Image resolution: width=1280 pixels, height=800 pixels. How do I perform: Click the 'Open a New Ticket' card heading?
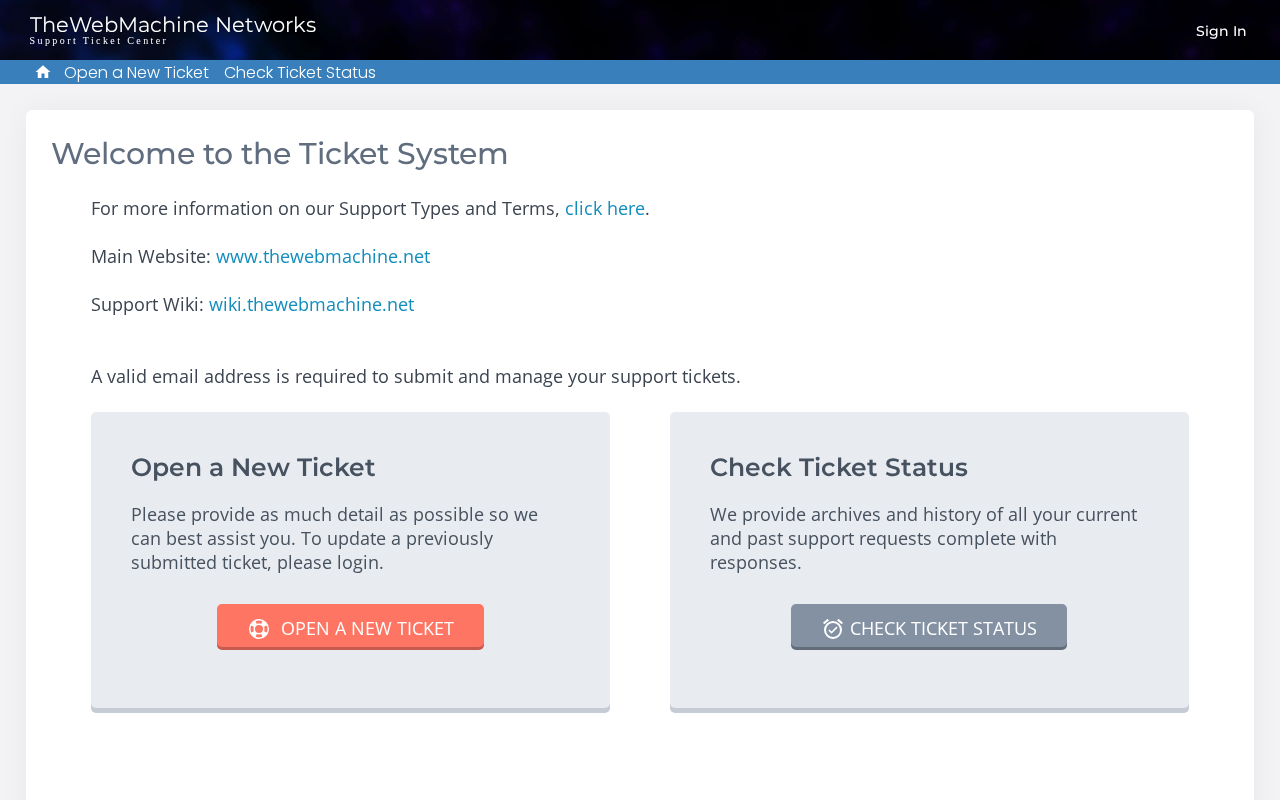click(253, 467)
